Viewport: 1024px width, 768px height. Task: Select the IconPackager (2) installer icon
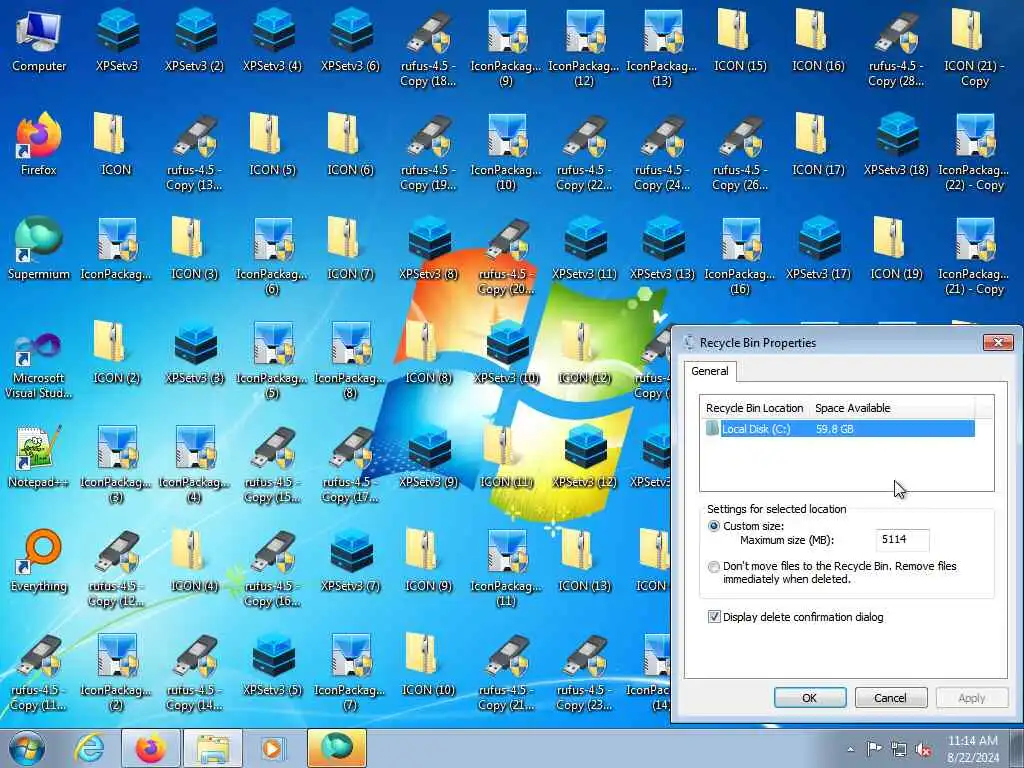[117, 673]
